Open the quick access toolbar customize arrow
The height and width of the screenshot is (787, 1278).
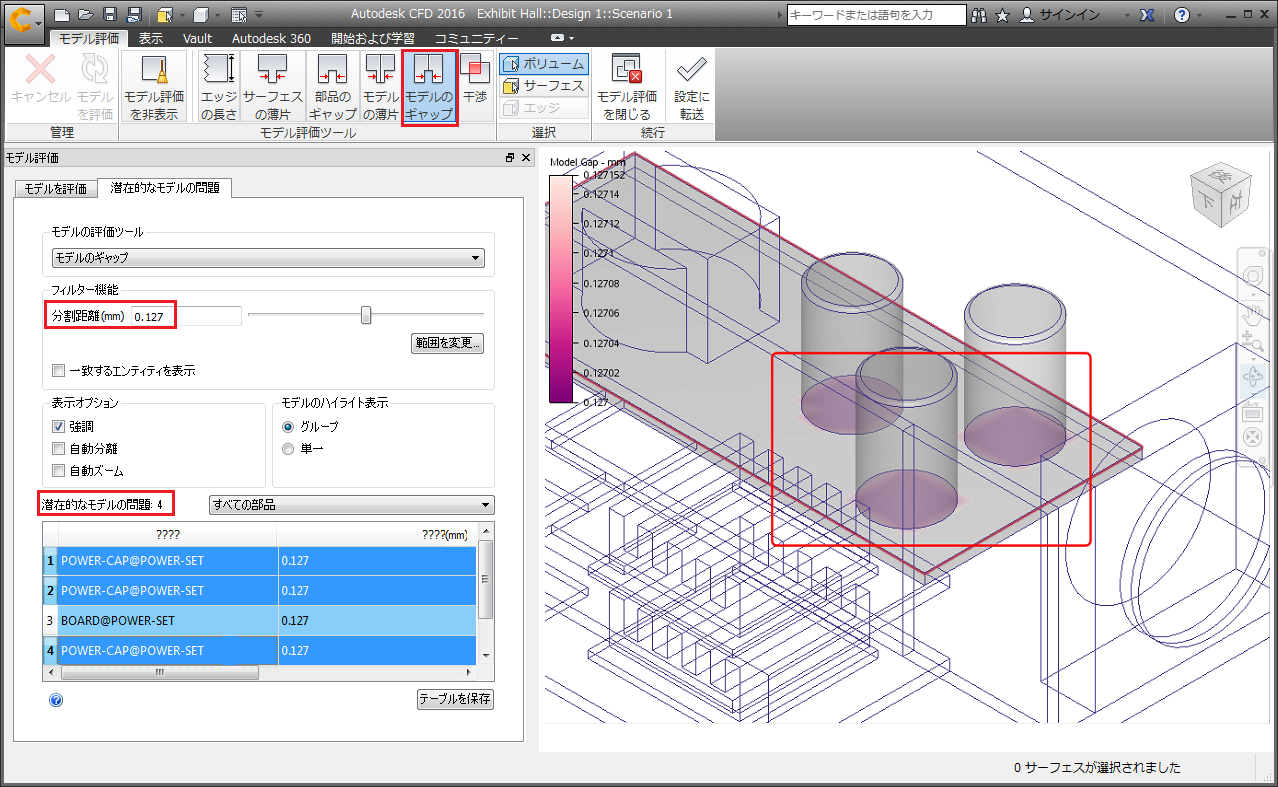(259, 15)
